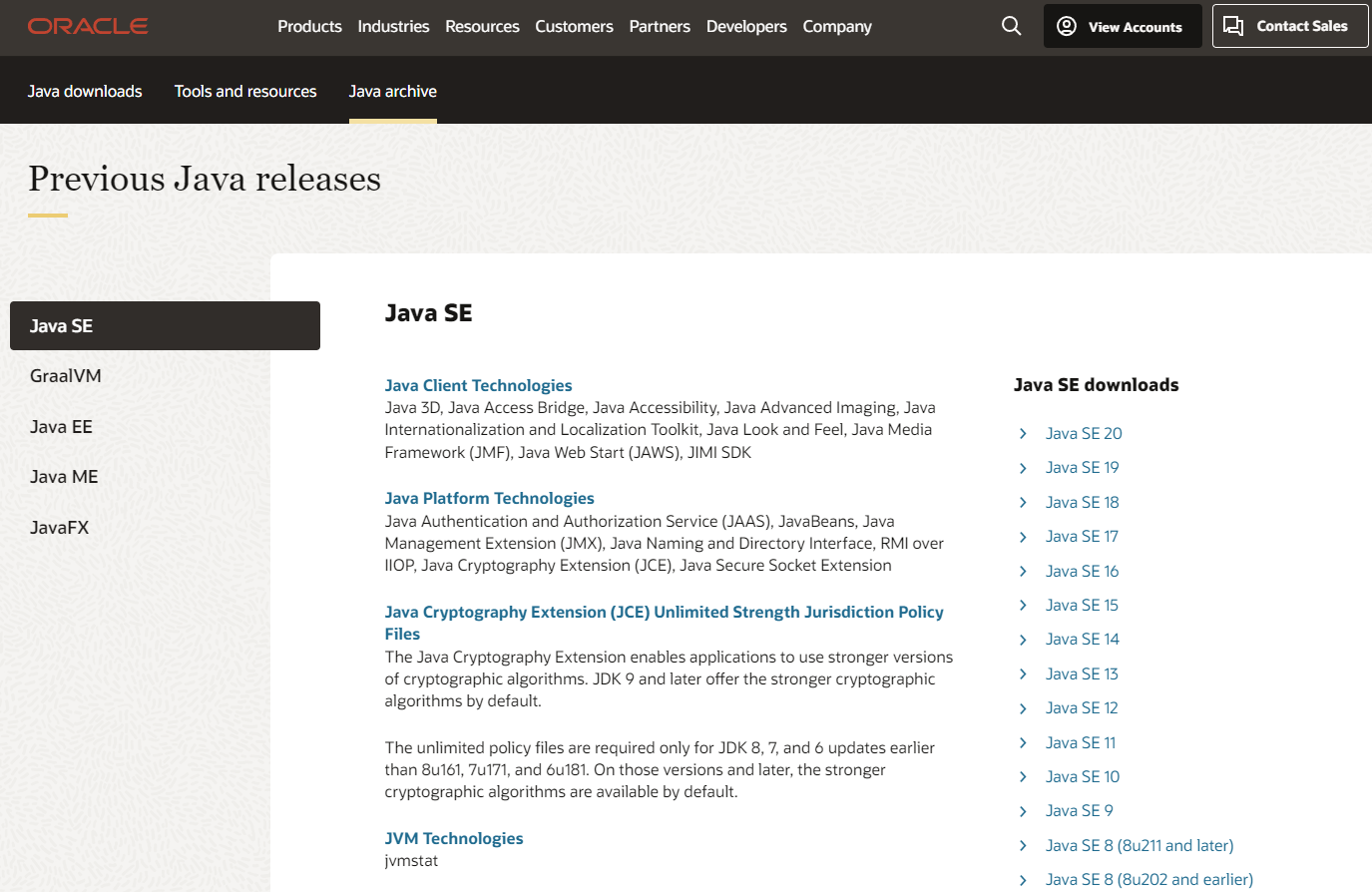
Task: Click the chevron beside Java SE 20
Action: tap(1023, 434)
